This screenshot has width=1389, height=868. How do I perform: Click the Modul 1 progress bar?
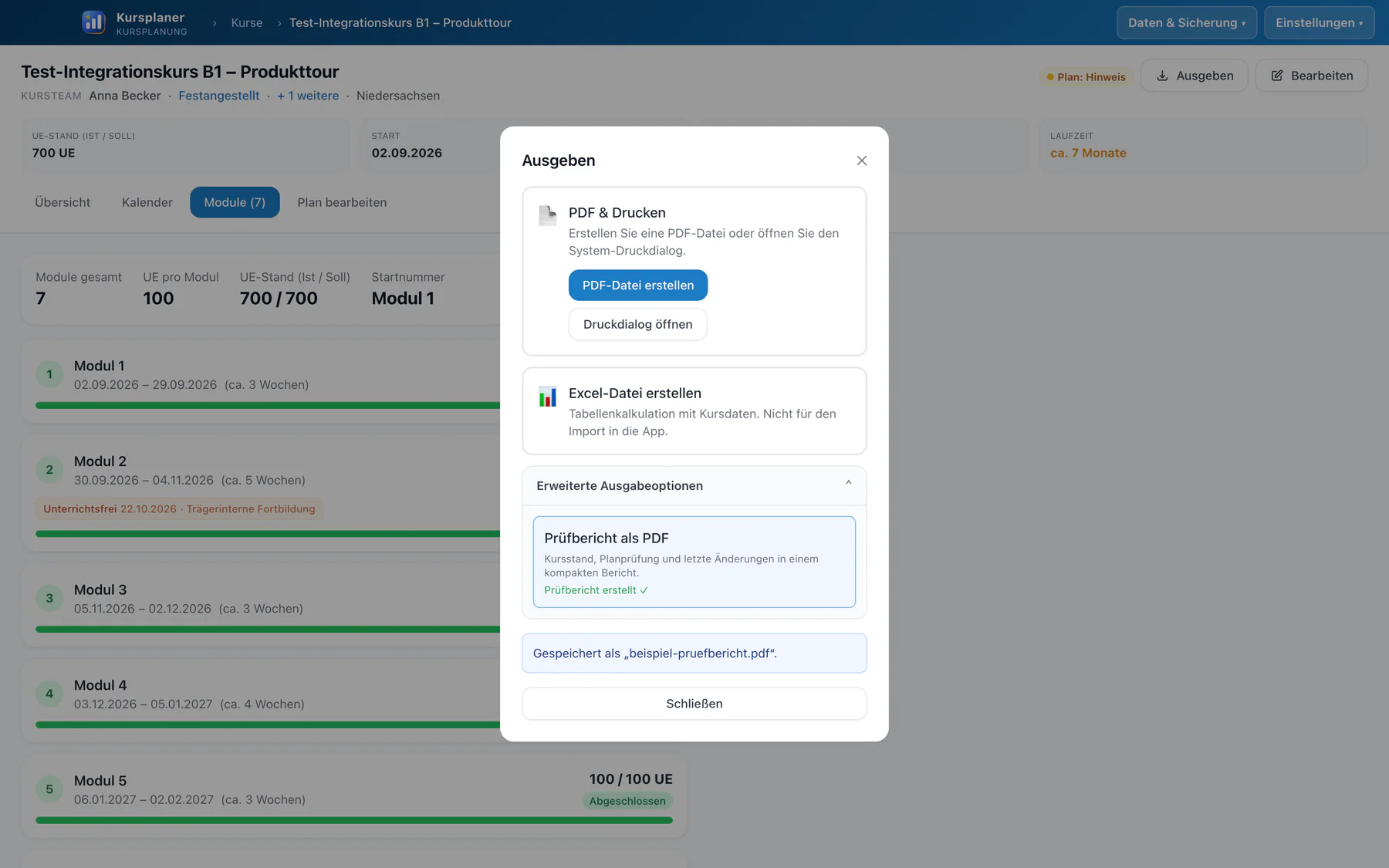268,405
